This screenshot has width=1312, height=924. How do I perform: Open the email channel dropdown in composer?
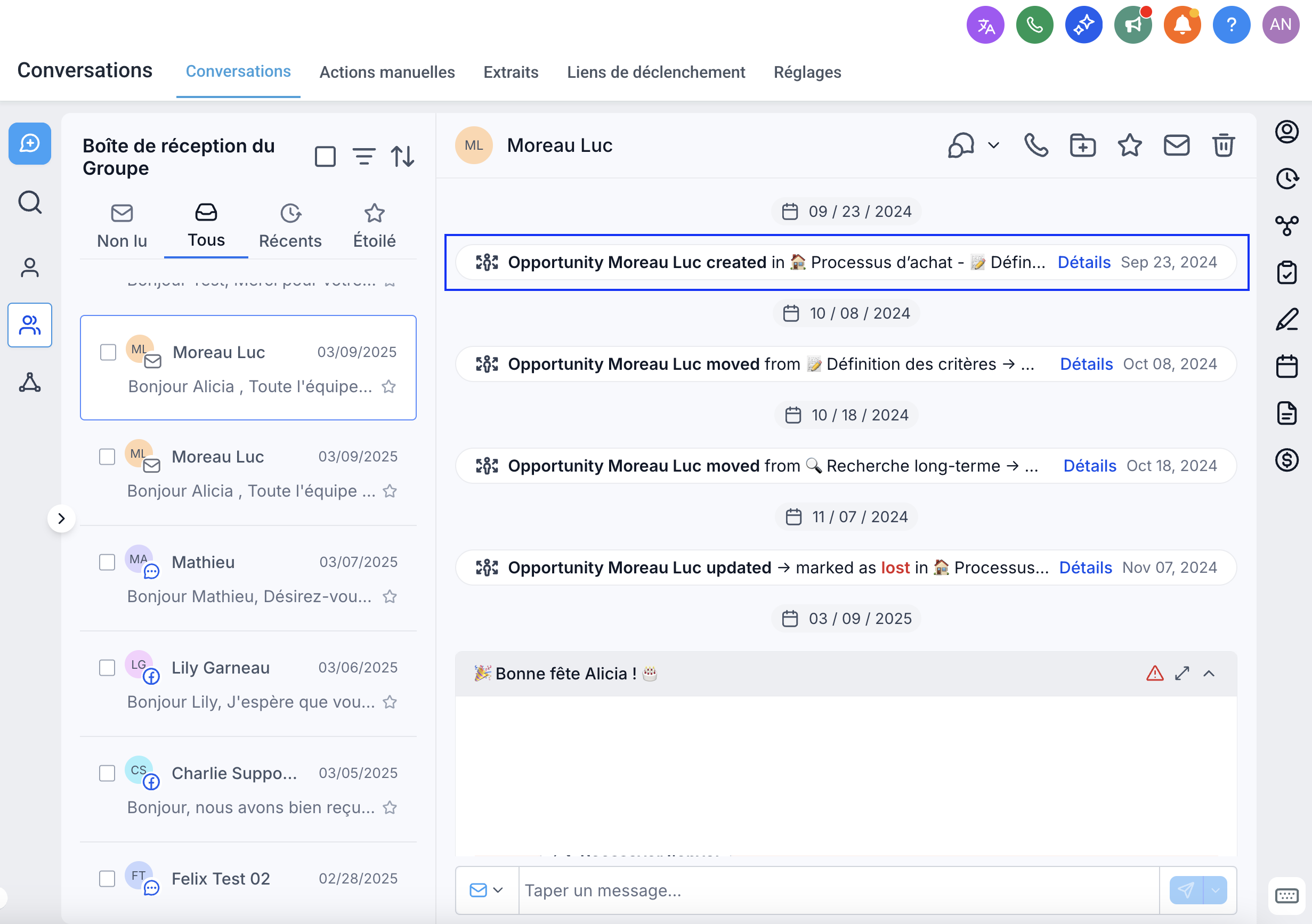487,890
